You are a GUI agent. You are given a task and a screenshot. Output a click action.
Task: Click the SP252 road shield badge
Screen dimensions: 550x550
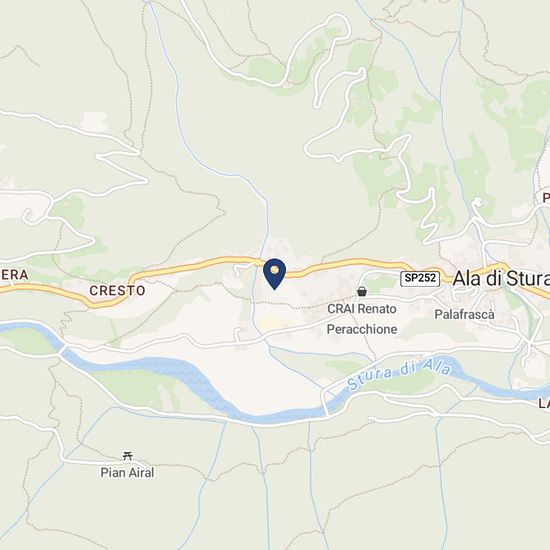(x=420, y=278)
